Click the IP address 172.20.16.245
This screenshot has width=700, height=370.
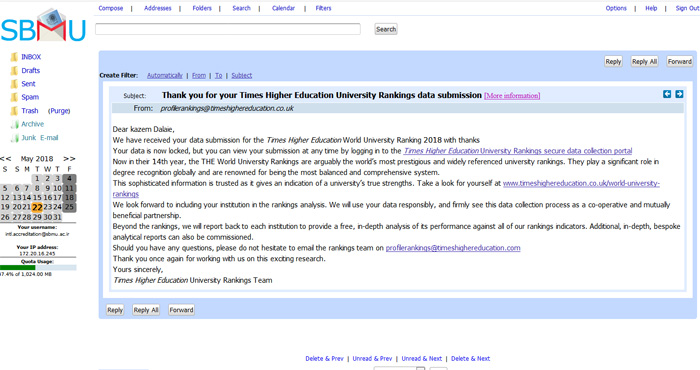click(38, 254)
